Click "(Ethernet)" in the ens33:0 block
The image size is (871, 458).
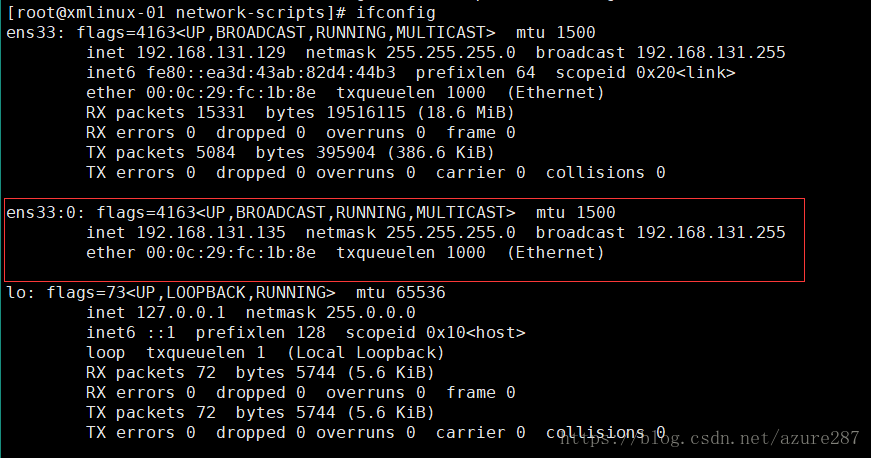[x=555, y=252]
